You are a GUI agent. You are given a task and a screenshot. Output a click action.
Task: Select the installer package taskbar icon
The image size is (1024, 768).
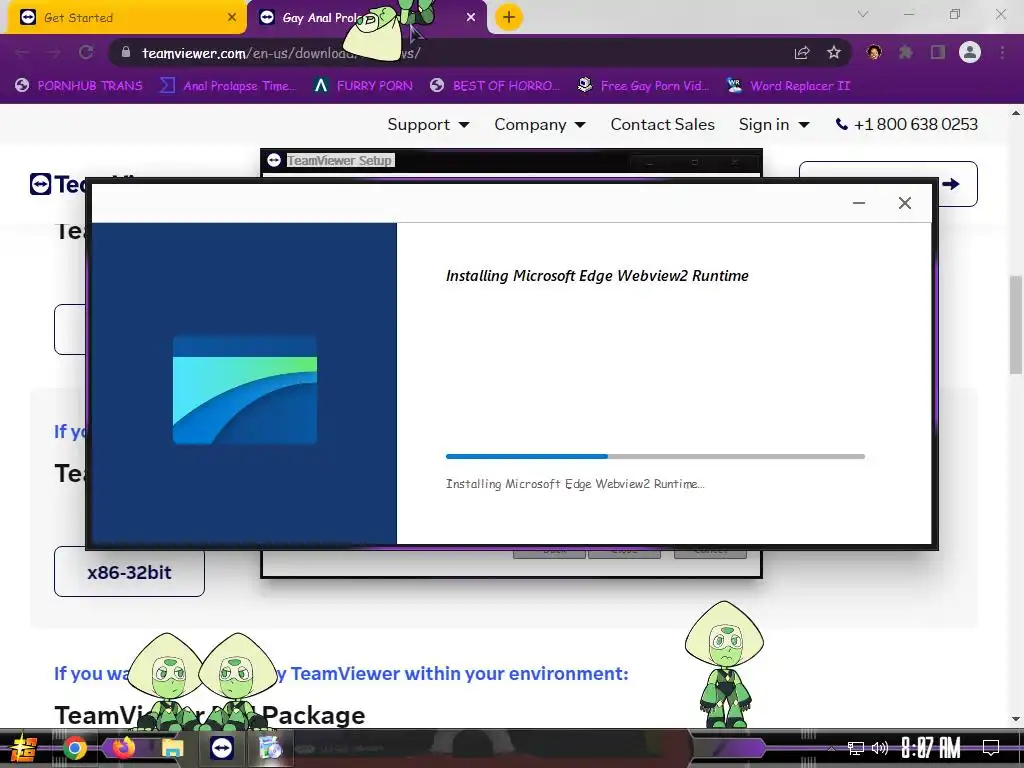(x=270, y=748)
